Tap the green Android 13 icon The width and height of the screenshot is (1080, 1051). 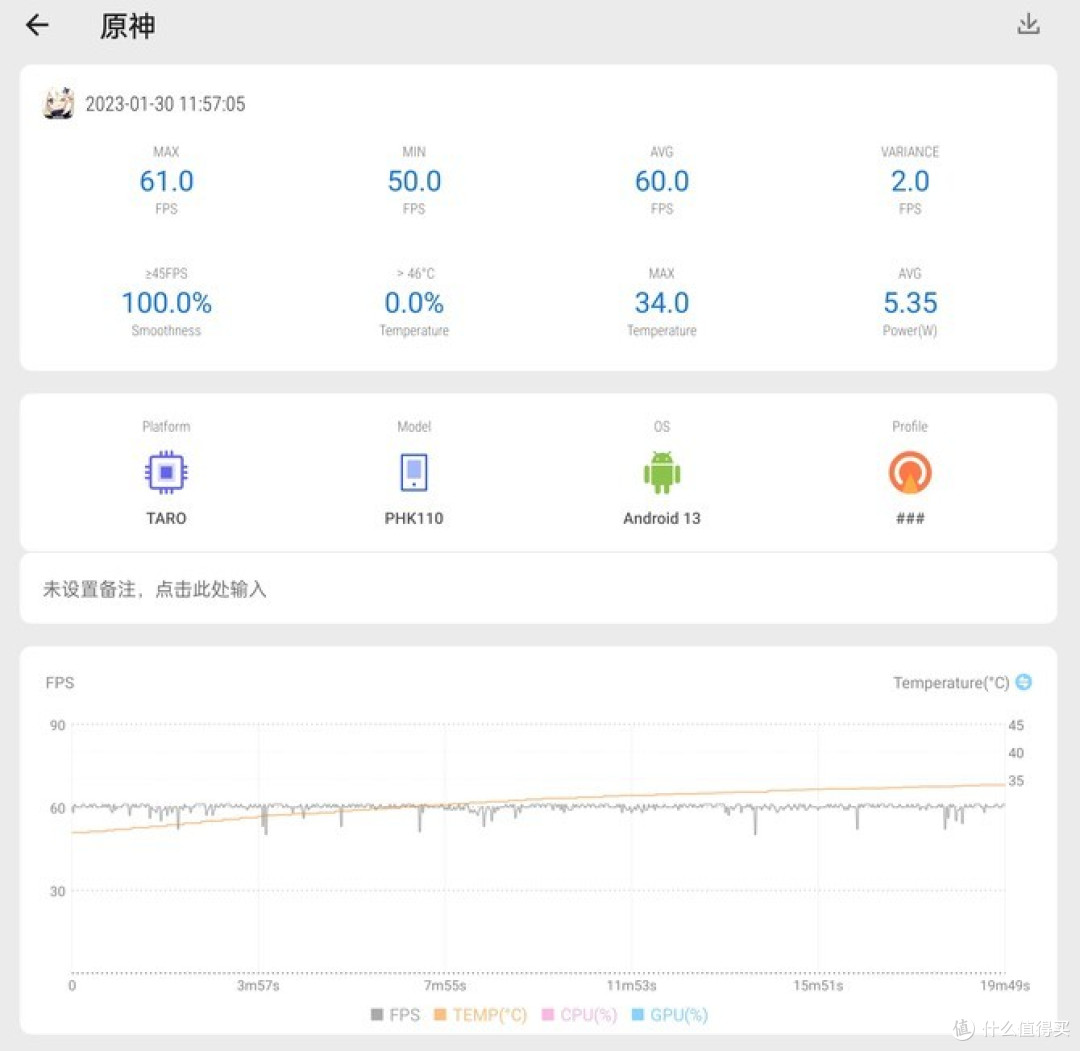pyautogui.click(x=662, y=472)
